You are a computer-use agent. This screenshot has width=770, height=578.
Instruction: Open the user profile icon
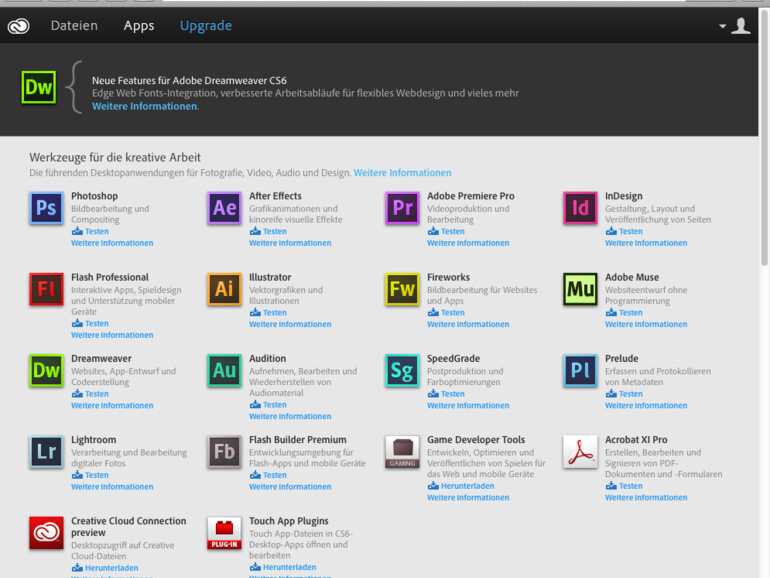click(741, 26)
